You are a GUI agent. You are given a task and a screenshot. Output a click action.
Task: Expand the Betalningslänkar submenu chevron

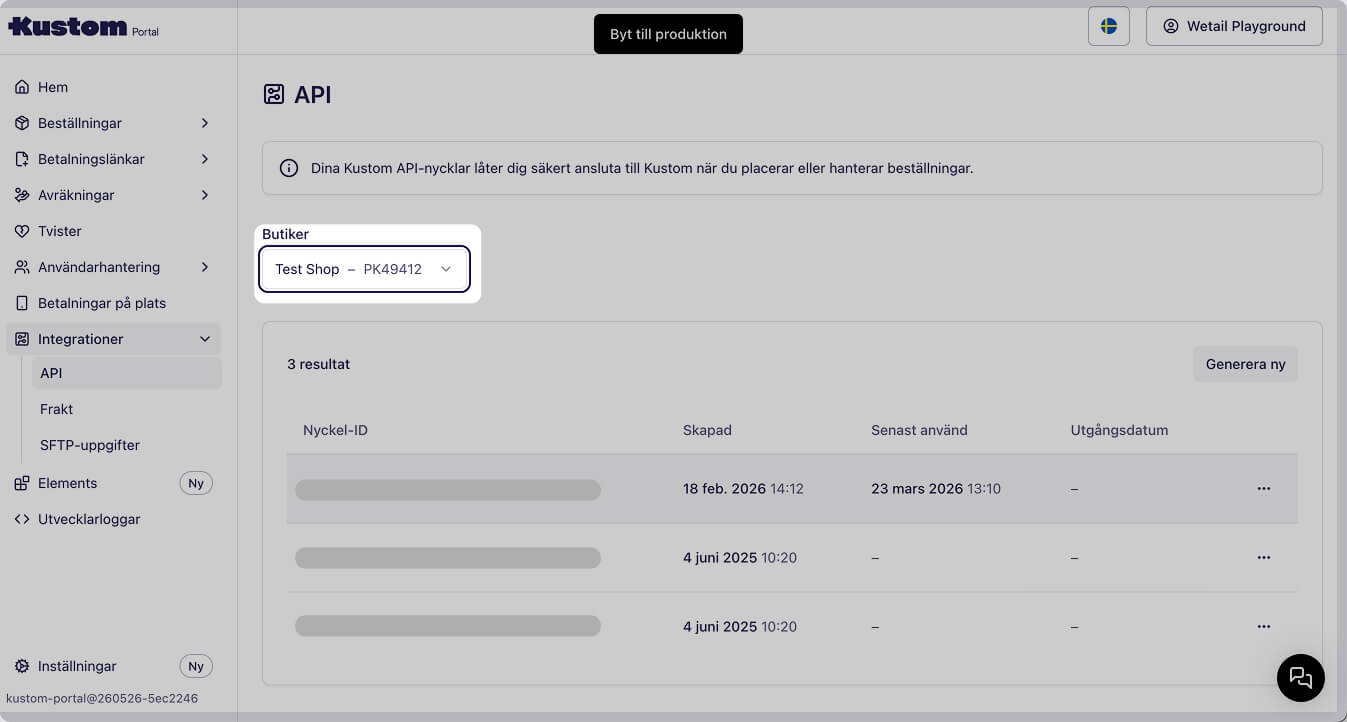click(x=205, y=159)
